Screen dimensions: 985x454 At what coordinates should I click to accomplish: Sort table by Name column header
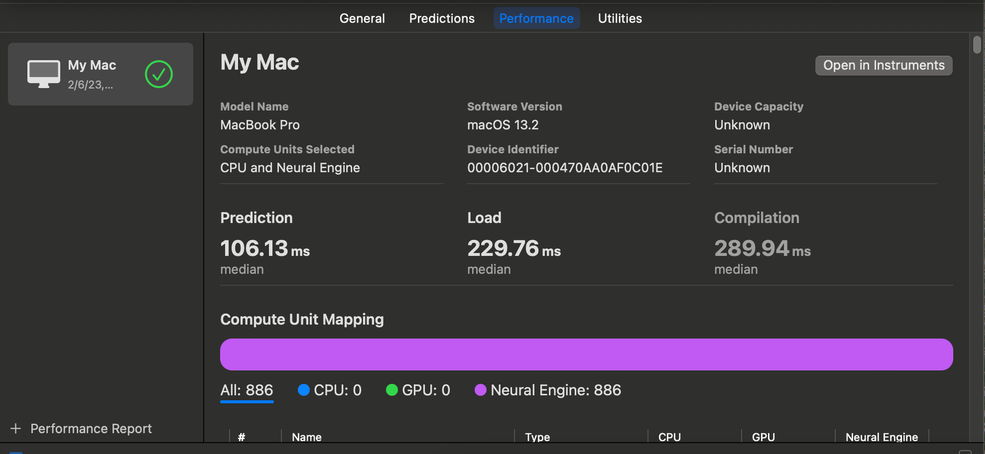click(x=306, y=437)
